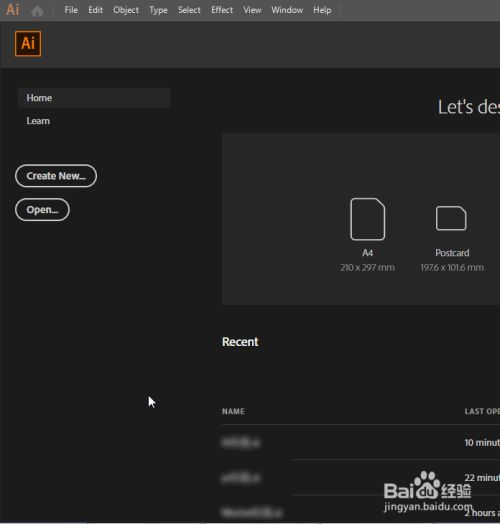Click the Recent section heading

240,342
